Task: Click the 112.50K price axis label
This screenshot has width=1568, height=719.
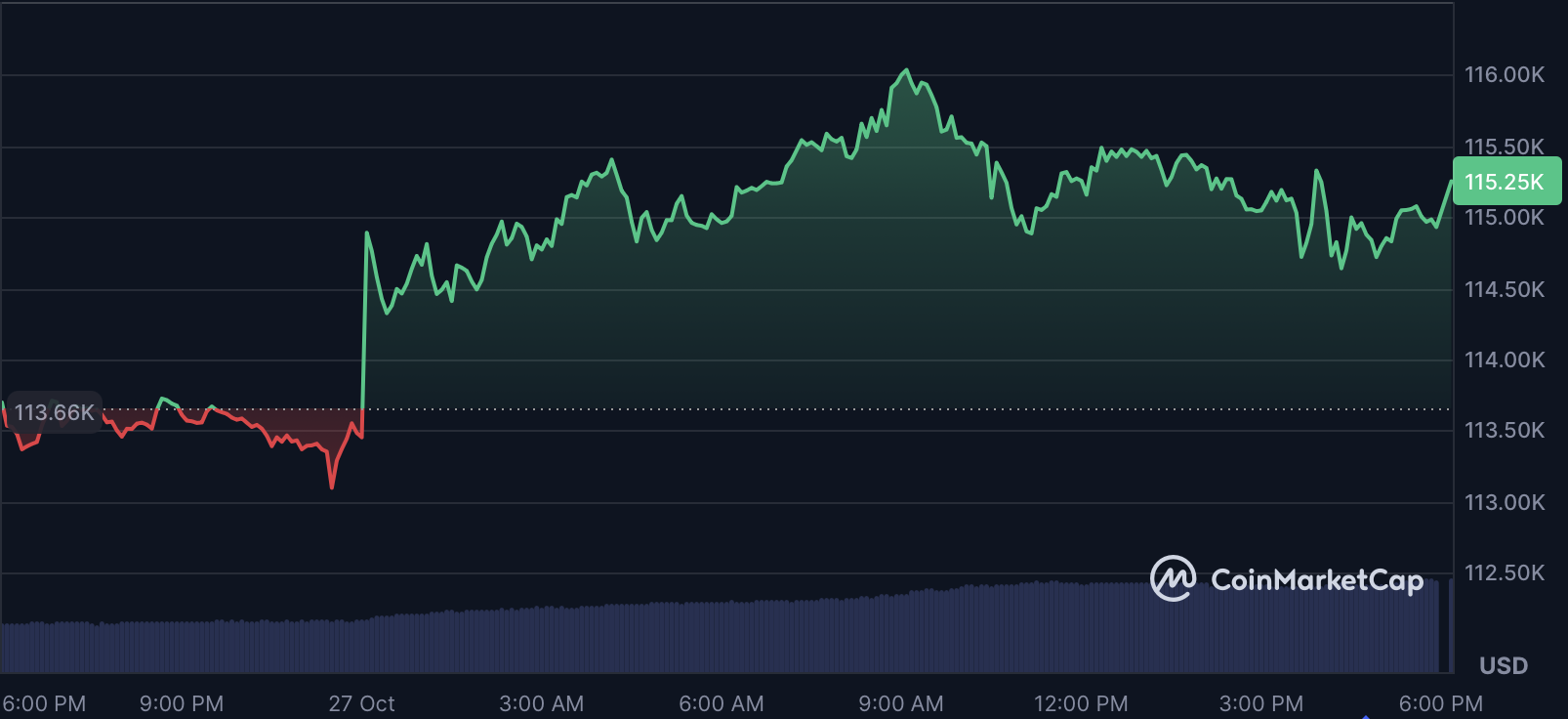Action: tap(1505, 572)
